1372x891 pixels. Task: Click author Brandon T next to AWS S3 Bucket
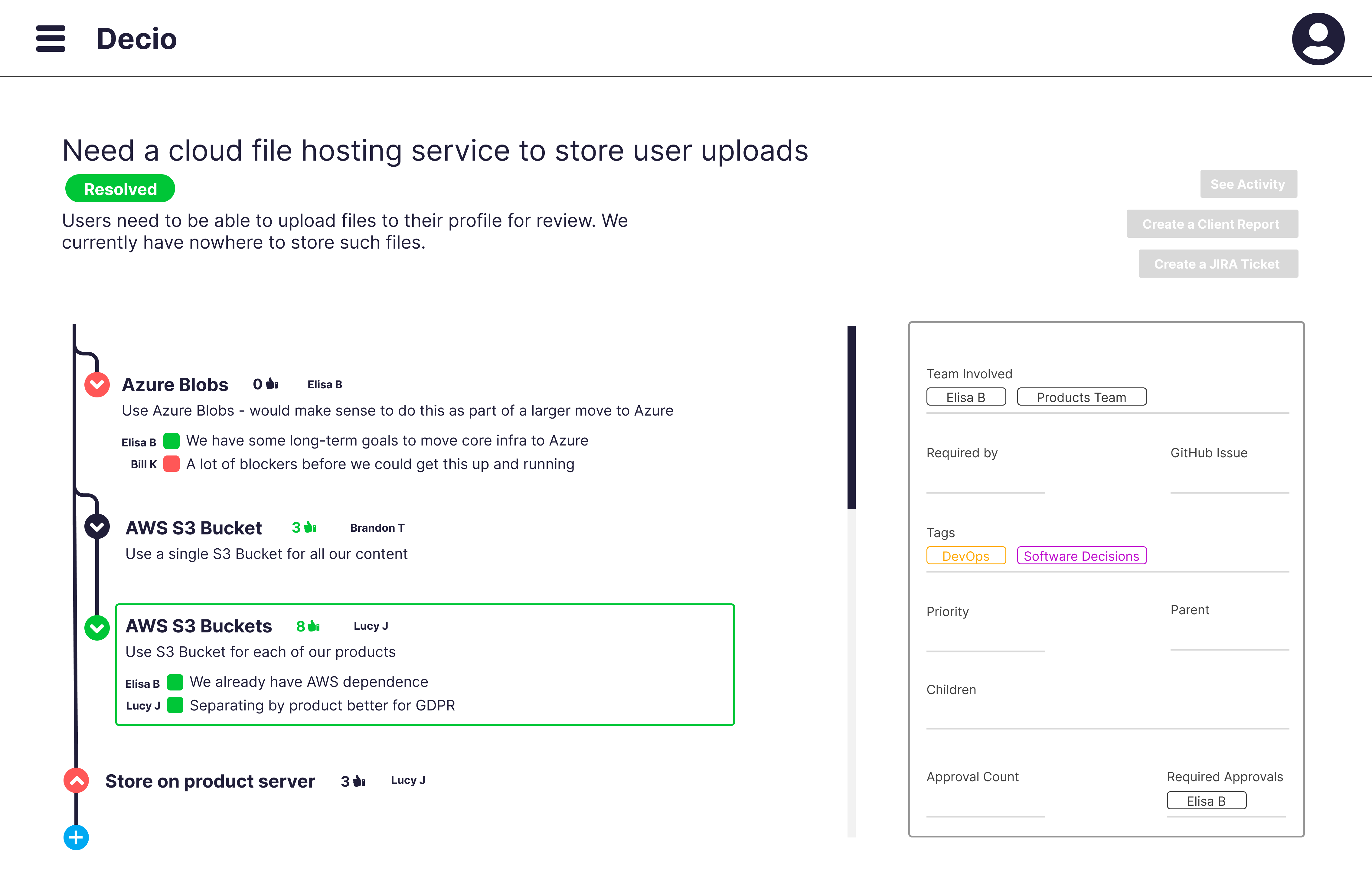point(377,528)
